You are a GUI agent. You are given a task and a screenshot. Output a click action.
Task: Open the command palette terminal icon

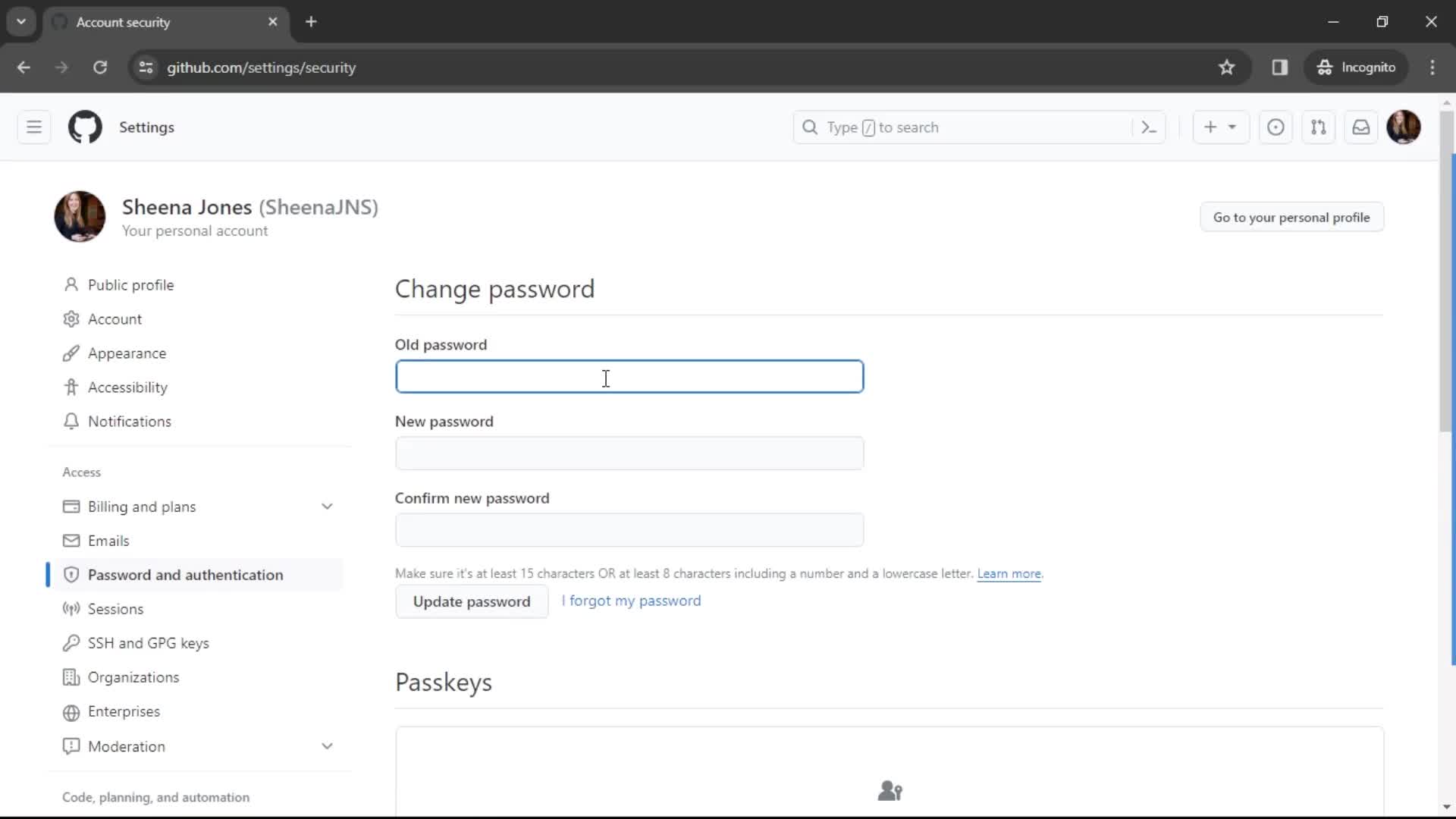pyautogui.click(x=1148, y=127)
